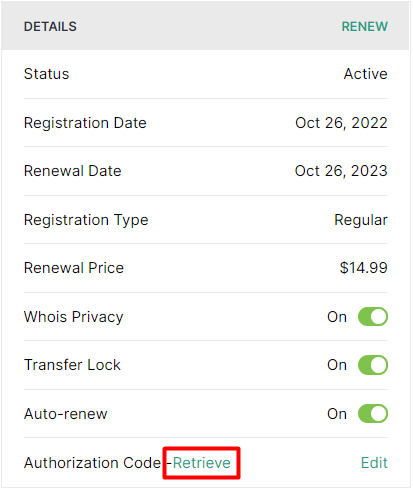The width and height of the screenshot is (413, 493).
Task: Turn off the Auto-renew switch
Action: [373, 414]
